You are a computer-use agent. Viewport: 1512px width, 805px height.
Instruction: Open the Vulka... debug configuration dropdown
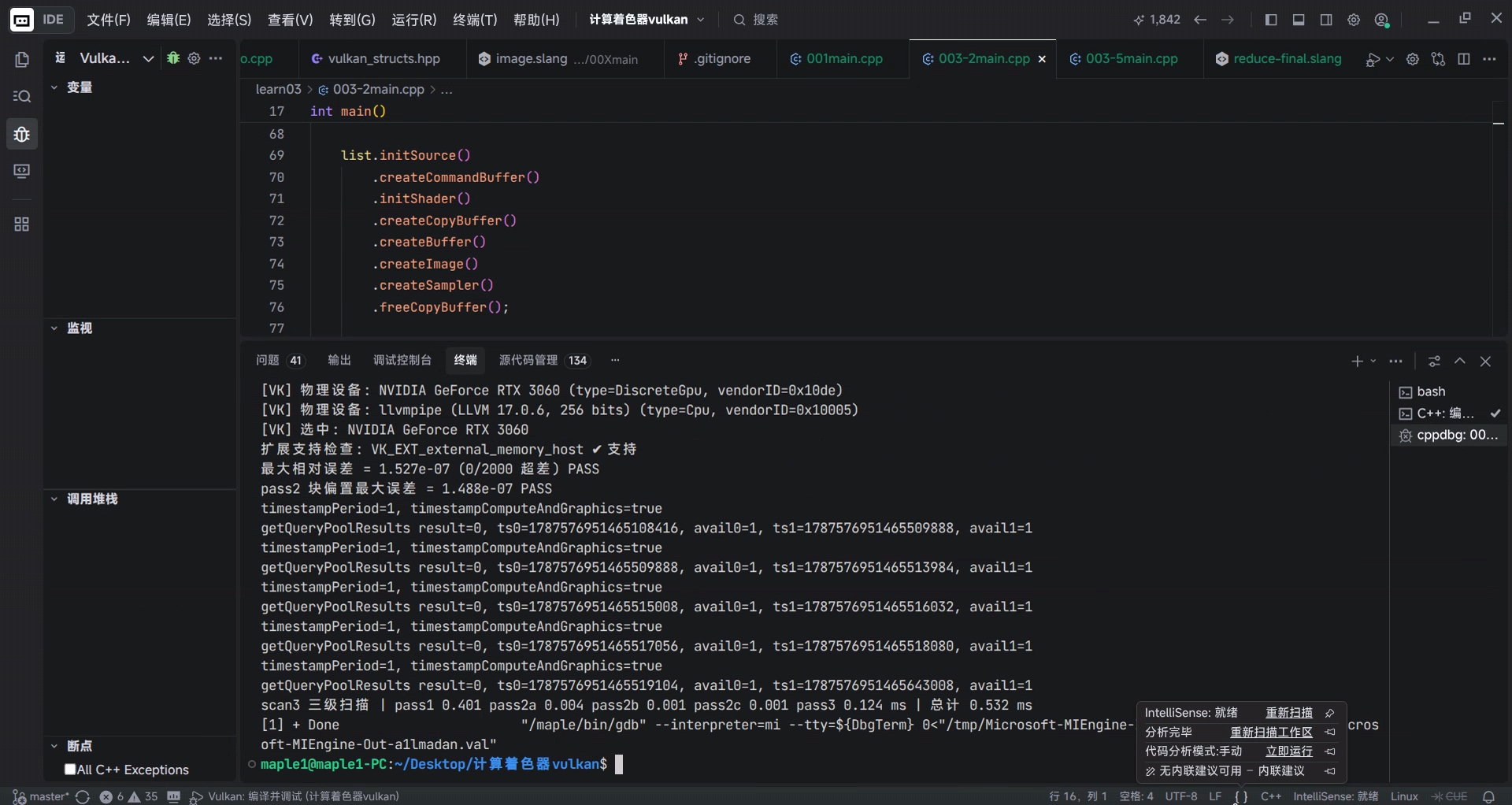pos(117,58)
